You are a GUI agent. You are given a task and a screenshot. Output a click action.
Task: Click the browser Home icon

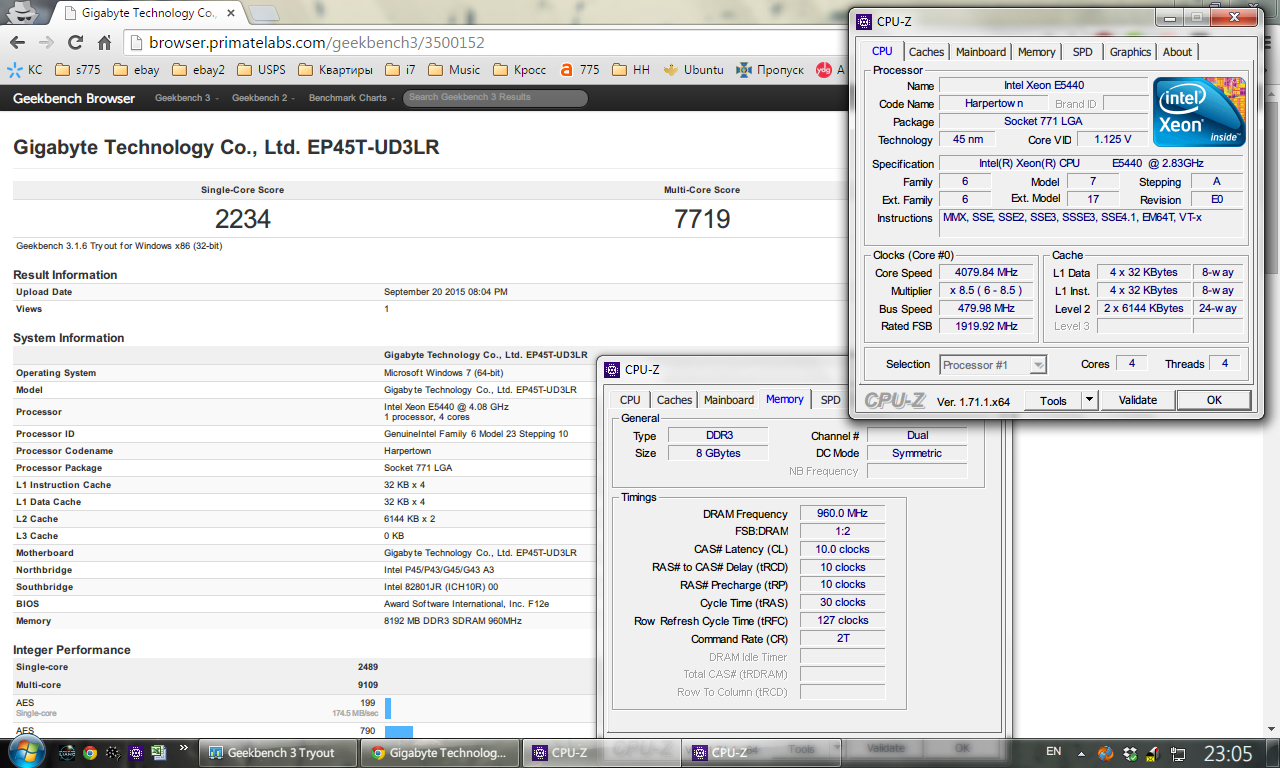point(104,42)
